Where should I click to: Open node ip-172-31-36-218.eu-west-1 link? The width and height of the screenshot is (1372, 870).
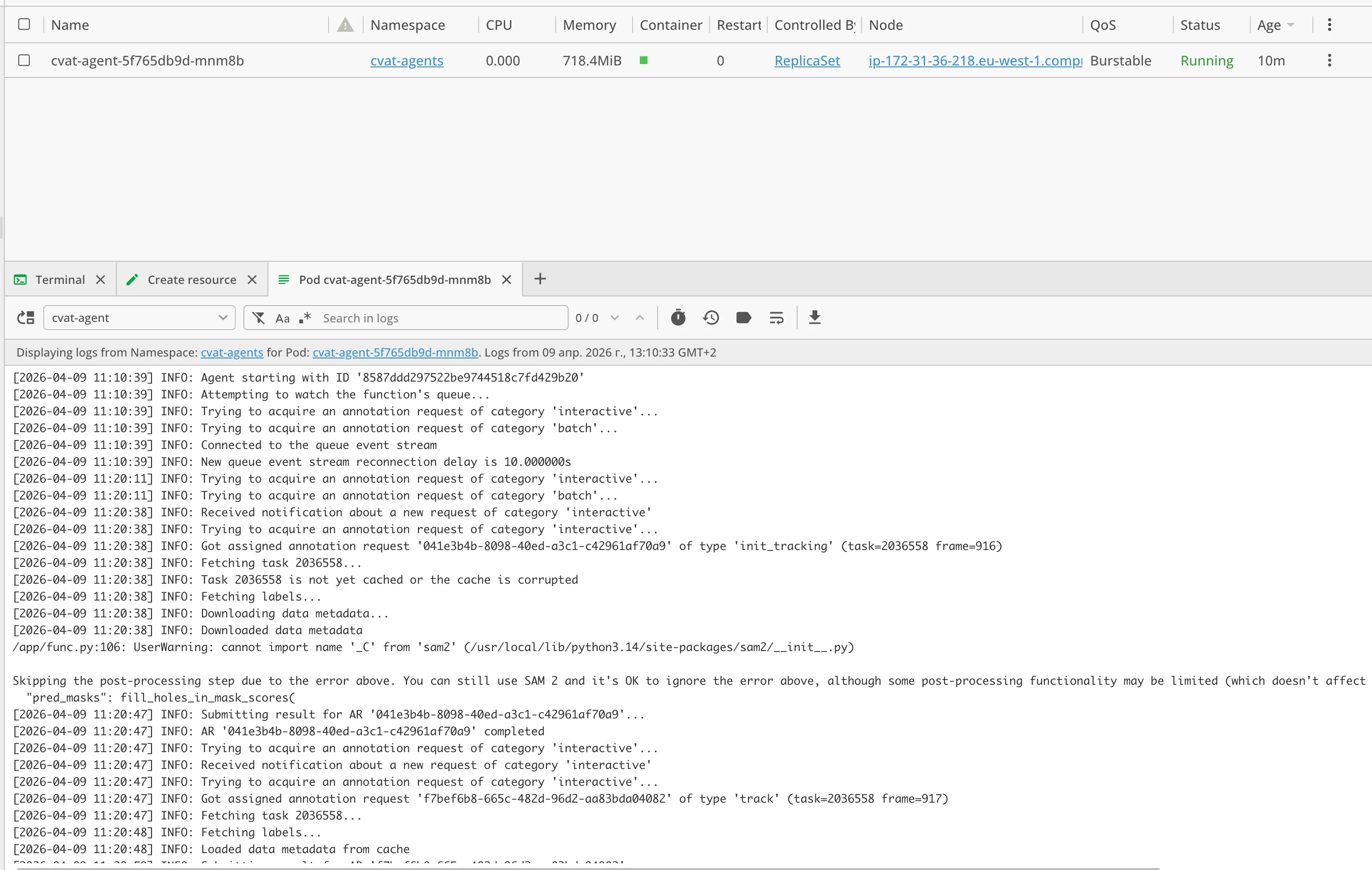coord(975,61)
